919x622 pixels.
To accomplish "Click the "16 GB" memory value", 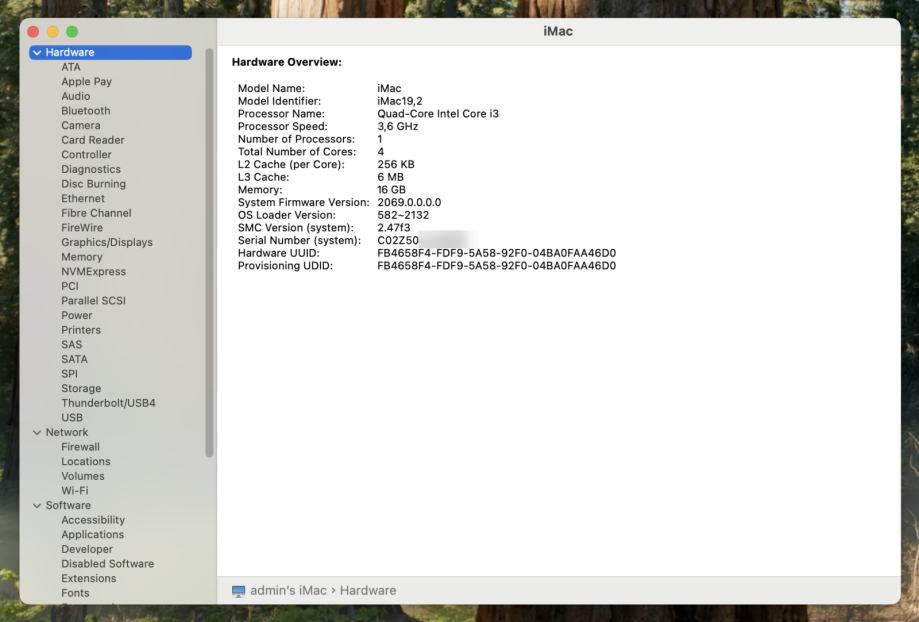I will click(391, 190).
